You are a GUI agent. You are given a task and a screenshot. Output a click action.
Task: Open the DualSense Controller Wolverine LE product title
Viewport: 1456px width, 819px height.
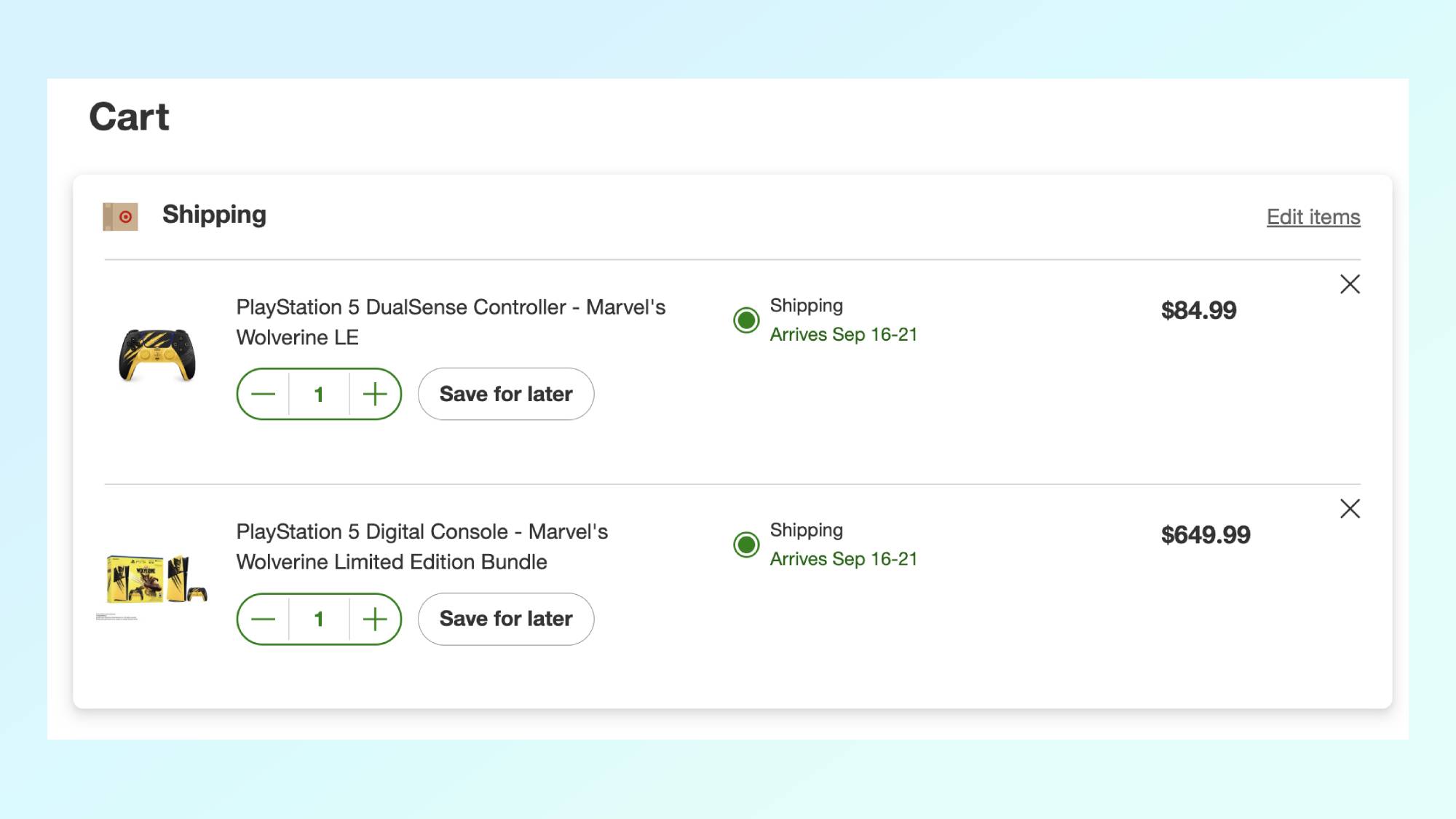click(x=451, y=322)
